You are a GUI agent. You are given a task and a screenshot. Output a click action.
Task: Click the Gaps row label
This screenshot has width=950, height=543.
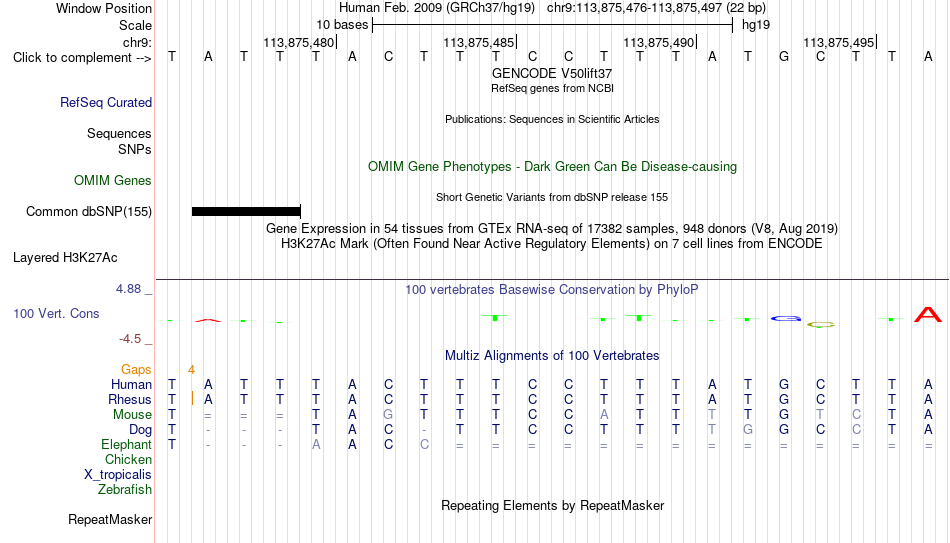pyautogui.click(x=136, y=370)
